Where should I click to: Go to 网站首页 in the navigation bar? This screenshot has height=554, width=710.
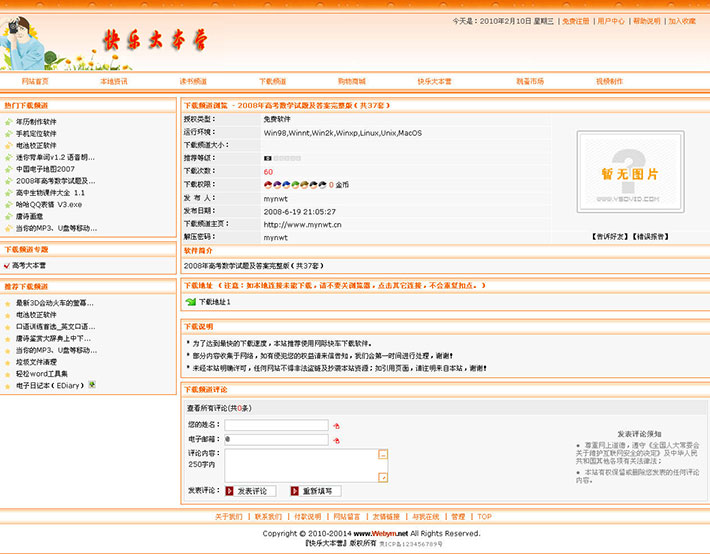pyautogui.click(x=35, y=81)
